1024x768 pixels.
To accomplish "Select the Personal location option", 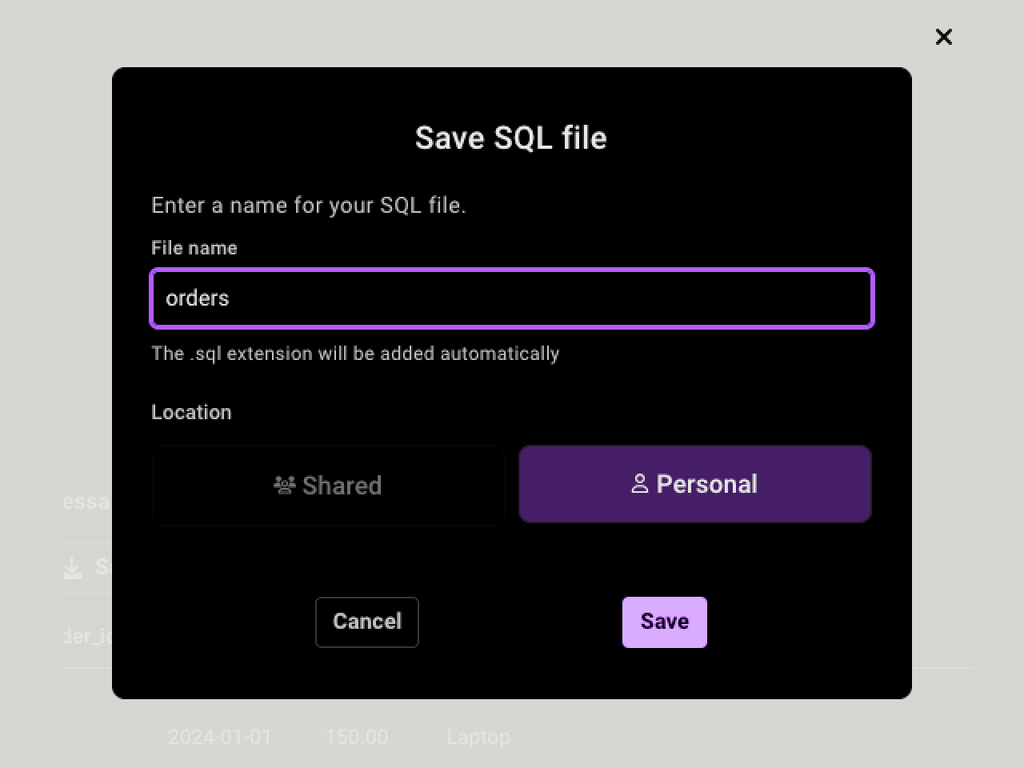I will coord(695,484).
